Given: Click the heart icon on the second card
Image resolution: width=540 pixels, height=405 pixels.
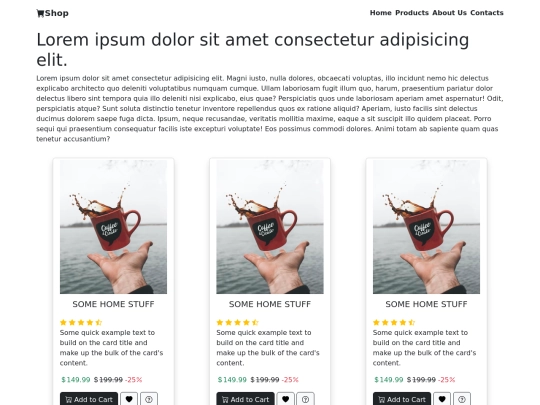Looking at the screenshot, I should [285, 399].
